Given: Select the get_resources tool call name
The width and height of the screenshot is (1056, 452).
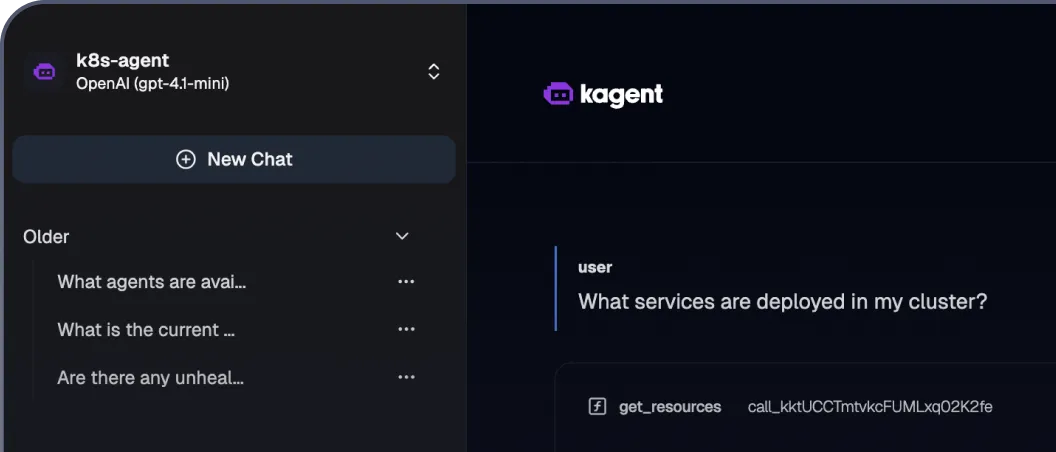Looking at the screenshot, I should click(670, 407).
